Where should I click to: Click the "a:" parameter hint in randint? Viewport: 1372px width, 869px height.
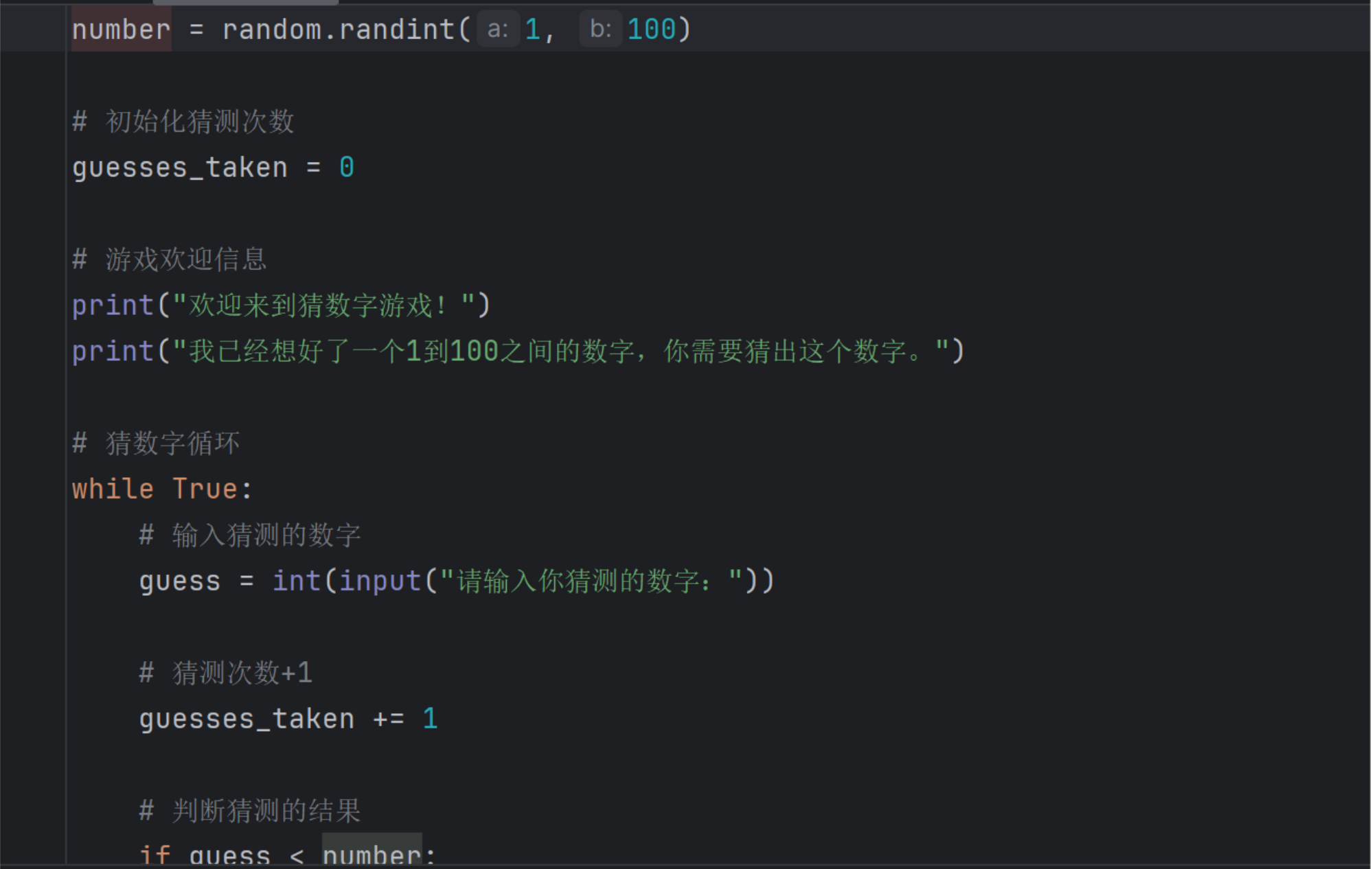(x=497, y=30)
